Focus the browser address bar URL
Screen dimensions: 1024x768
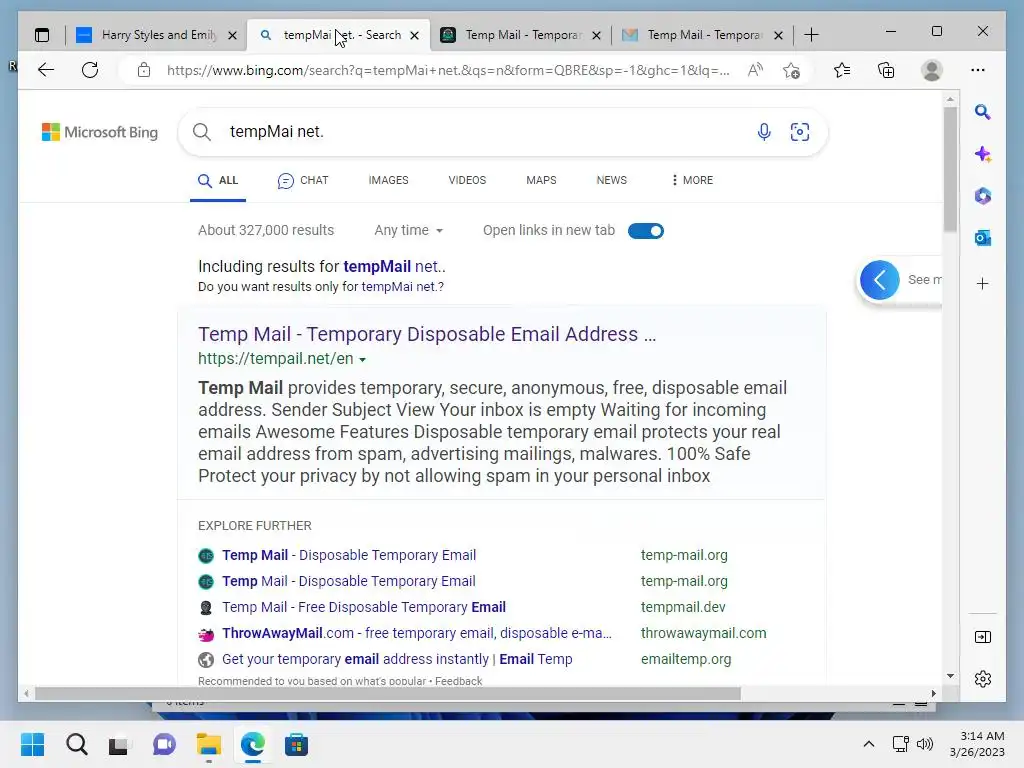[448, 71]
